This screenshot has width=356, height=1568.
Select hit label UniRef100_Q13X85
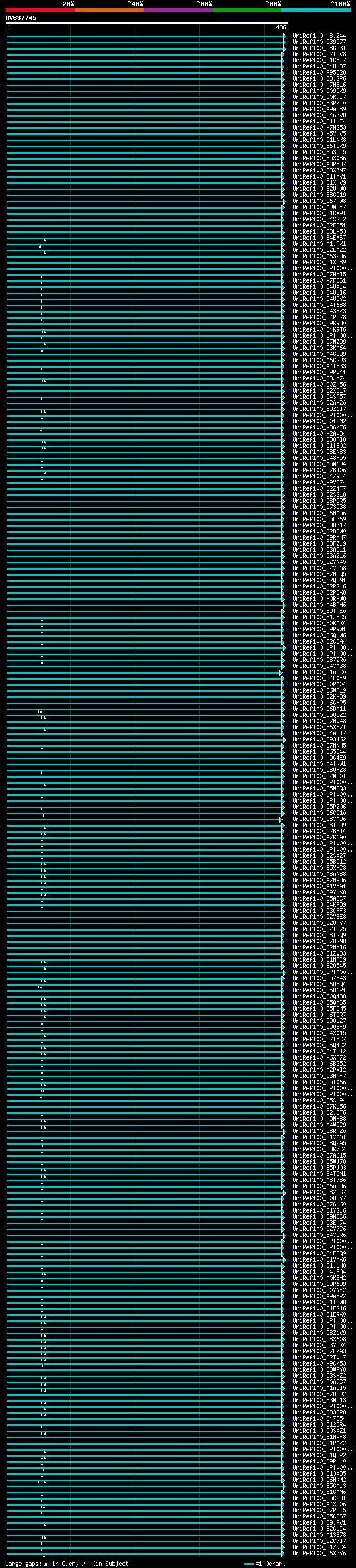[319, 1473]
